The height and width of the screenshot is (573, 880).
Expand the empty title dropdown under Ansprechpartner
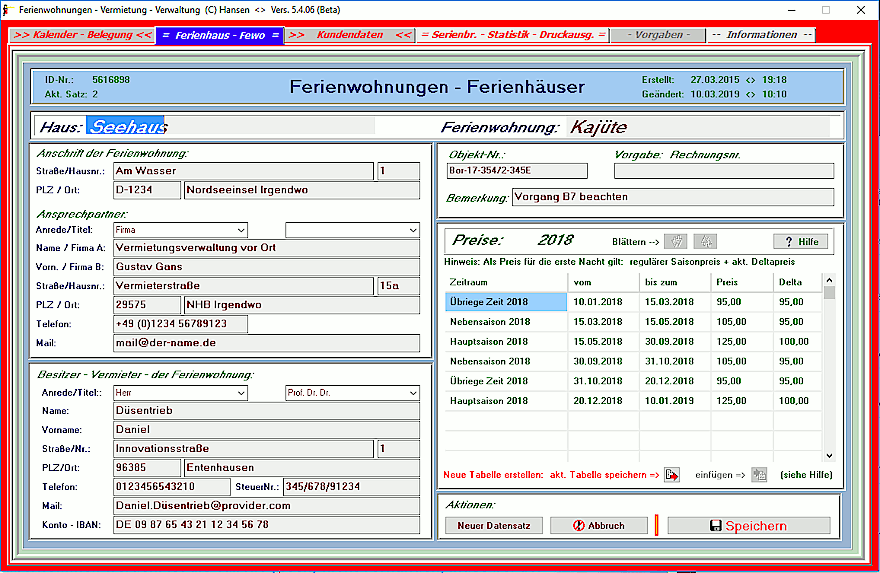(x=352, y=229)
